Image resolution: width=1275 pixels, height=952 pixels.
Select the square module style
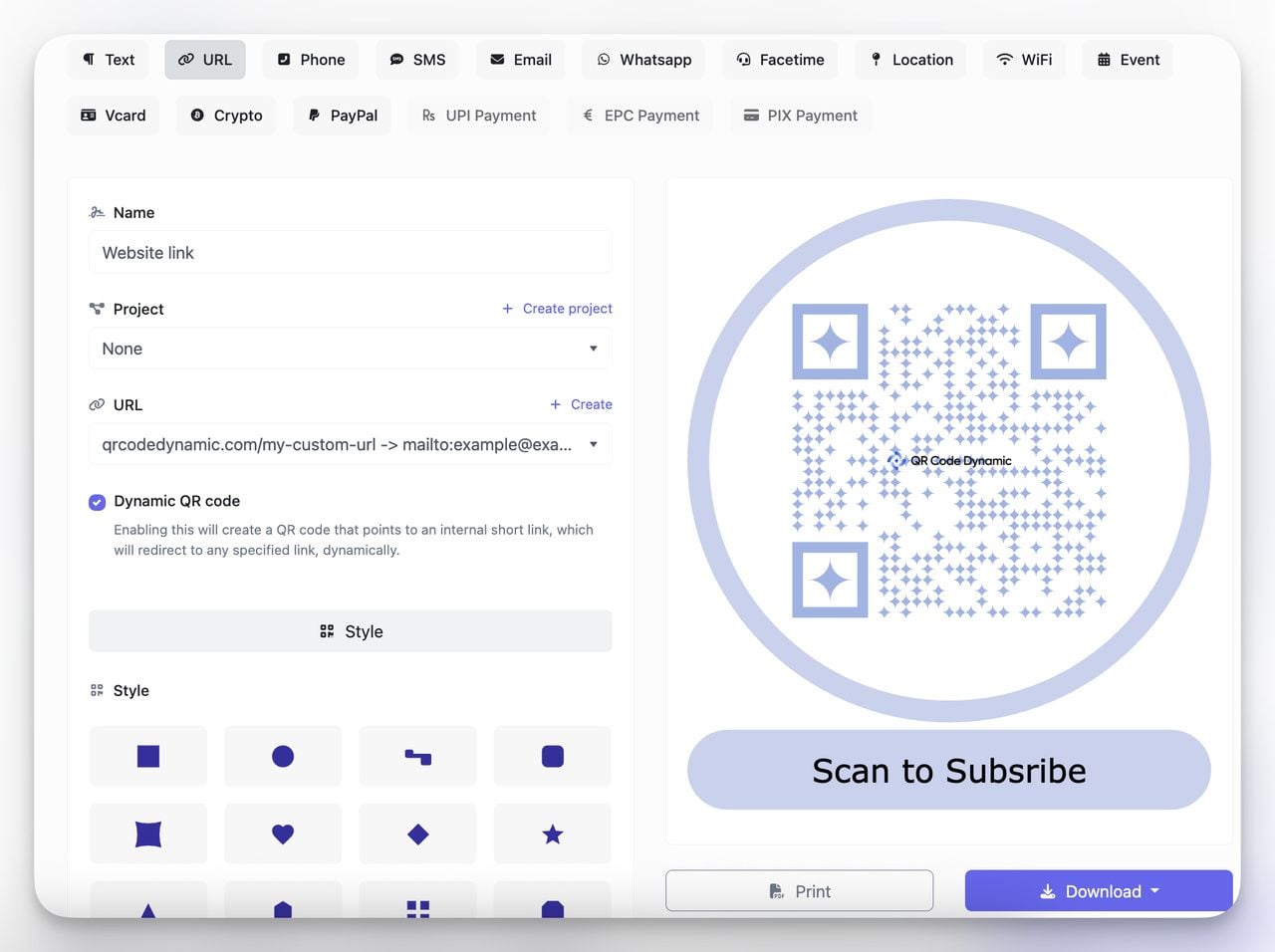coord(148,757)
